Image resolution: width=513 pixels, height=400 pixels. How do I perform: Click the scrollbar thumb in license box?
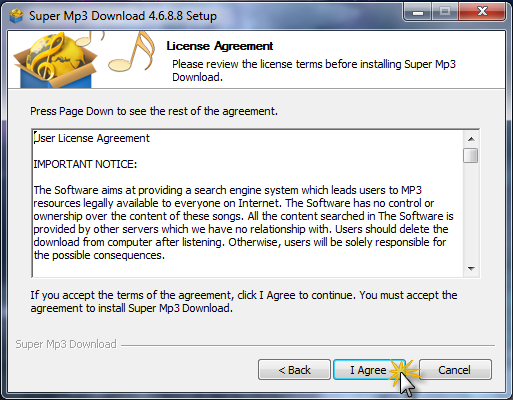pos(471,156)
